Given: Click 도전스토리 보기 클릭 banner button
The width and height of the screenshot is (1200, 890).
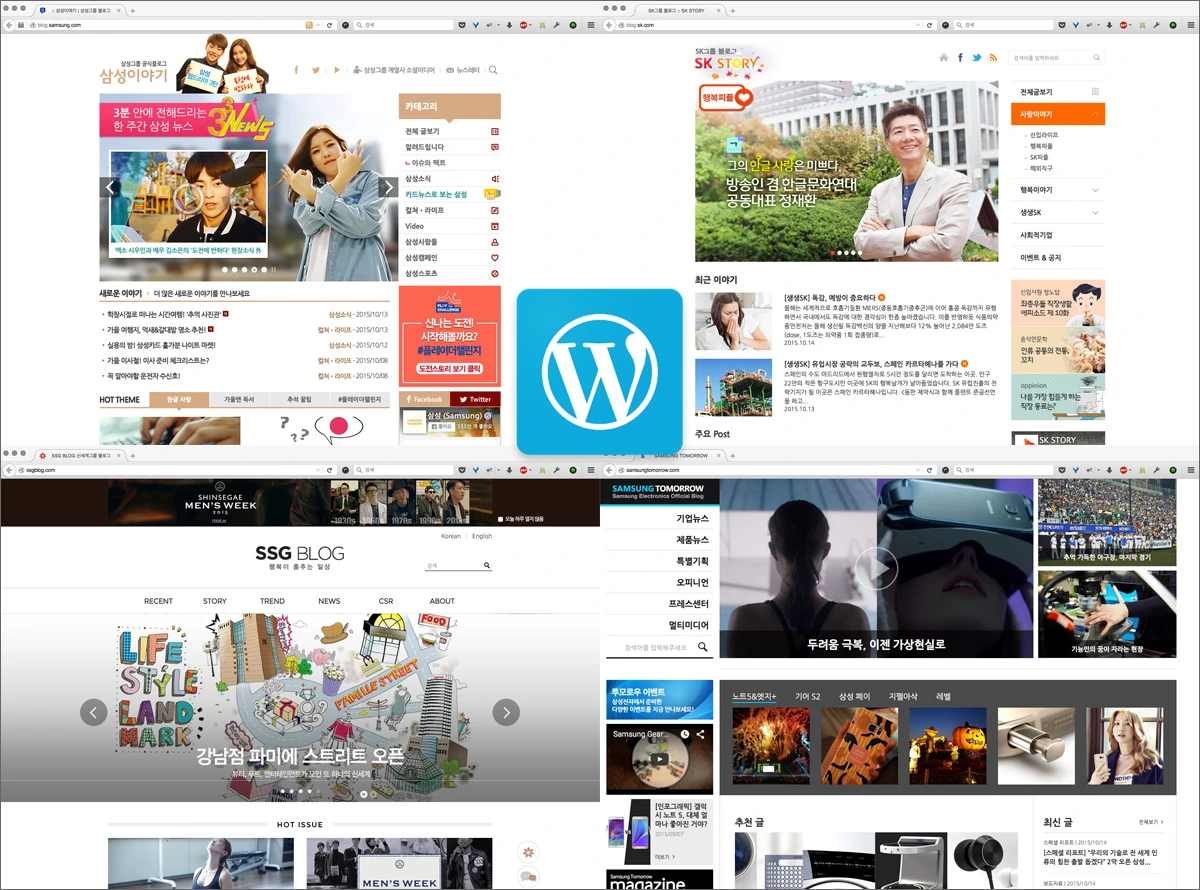Looking at the screenshot, I should click(x=449, y=371).
